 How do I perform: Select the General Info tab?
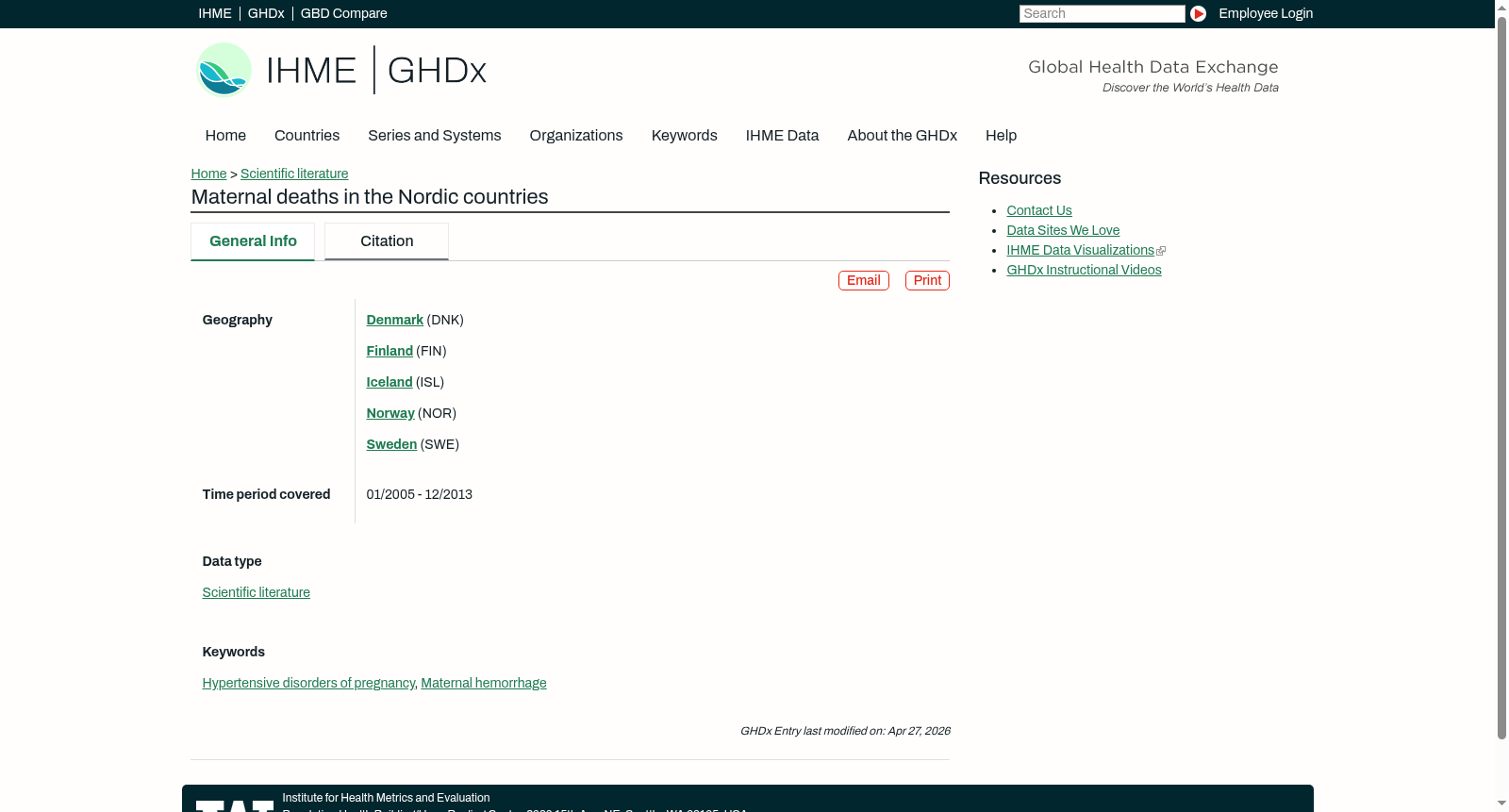(x=253, y=241)
